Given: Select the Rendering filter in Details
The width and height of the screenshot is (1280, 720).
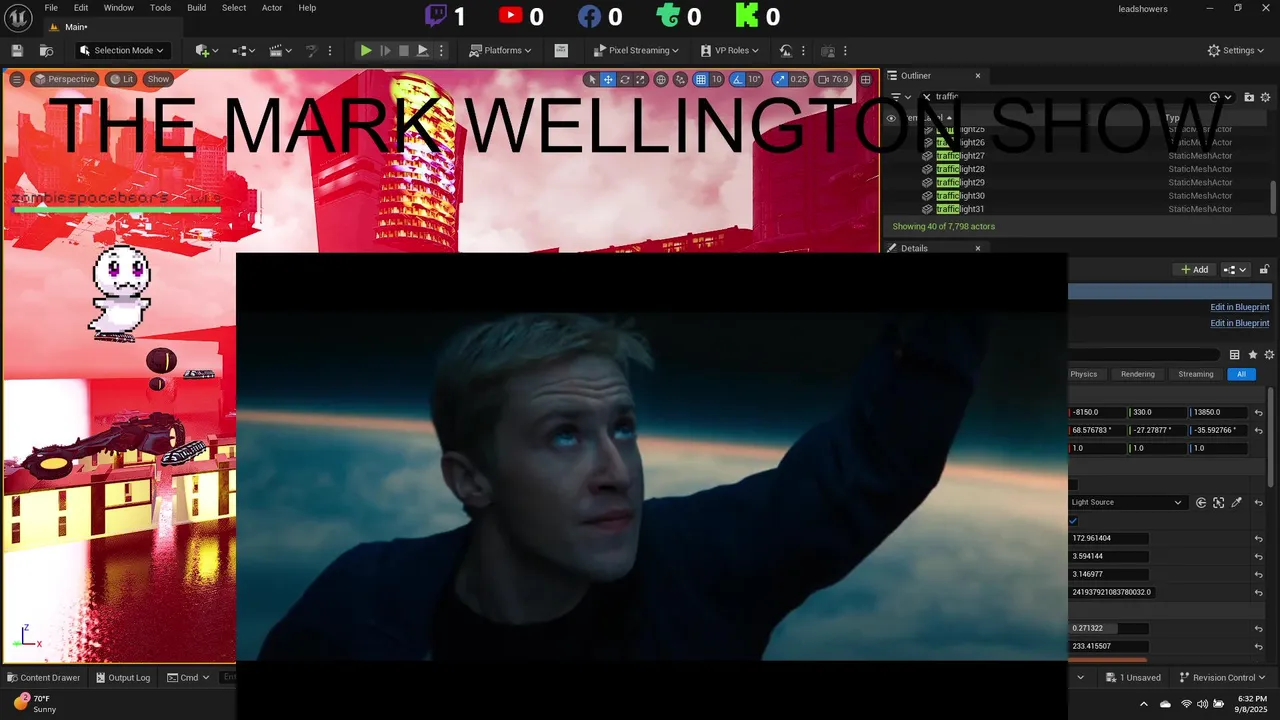Looking at the screenshot, I should coord(1137,374).
